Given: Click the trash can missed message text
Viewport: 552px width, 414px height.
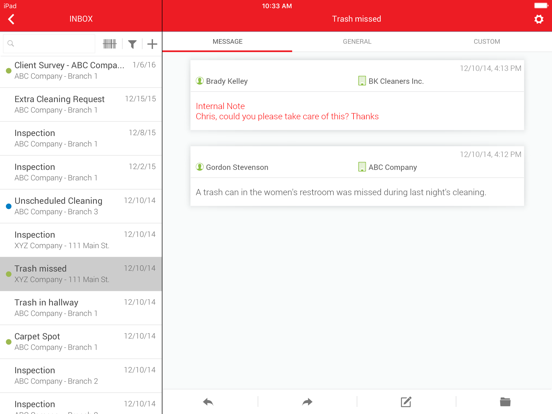Looking at the screenshot, I should click(341, 192).
